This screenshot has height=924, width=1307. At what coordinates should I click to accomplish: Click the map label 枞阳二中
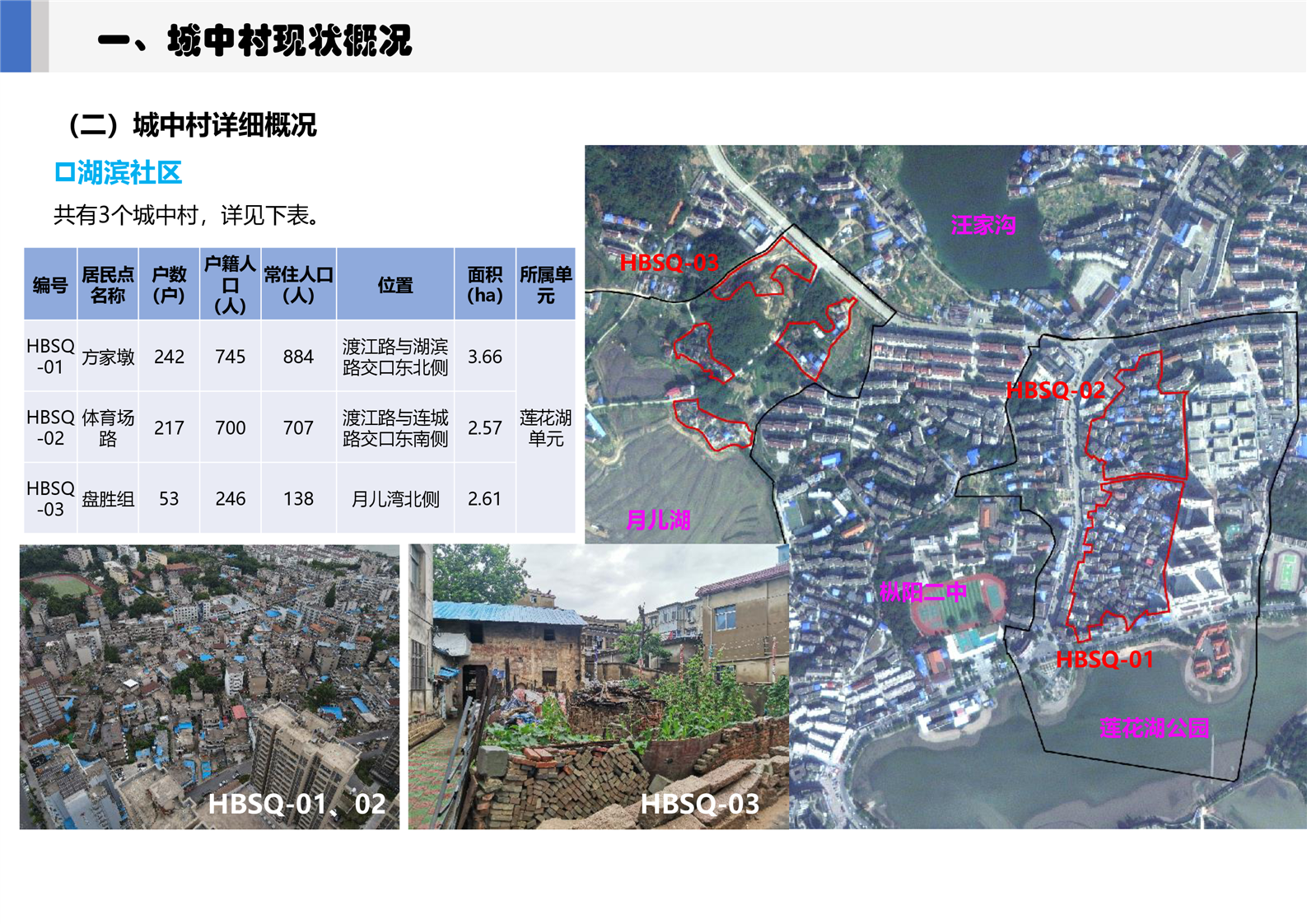(x=922, y=591)
